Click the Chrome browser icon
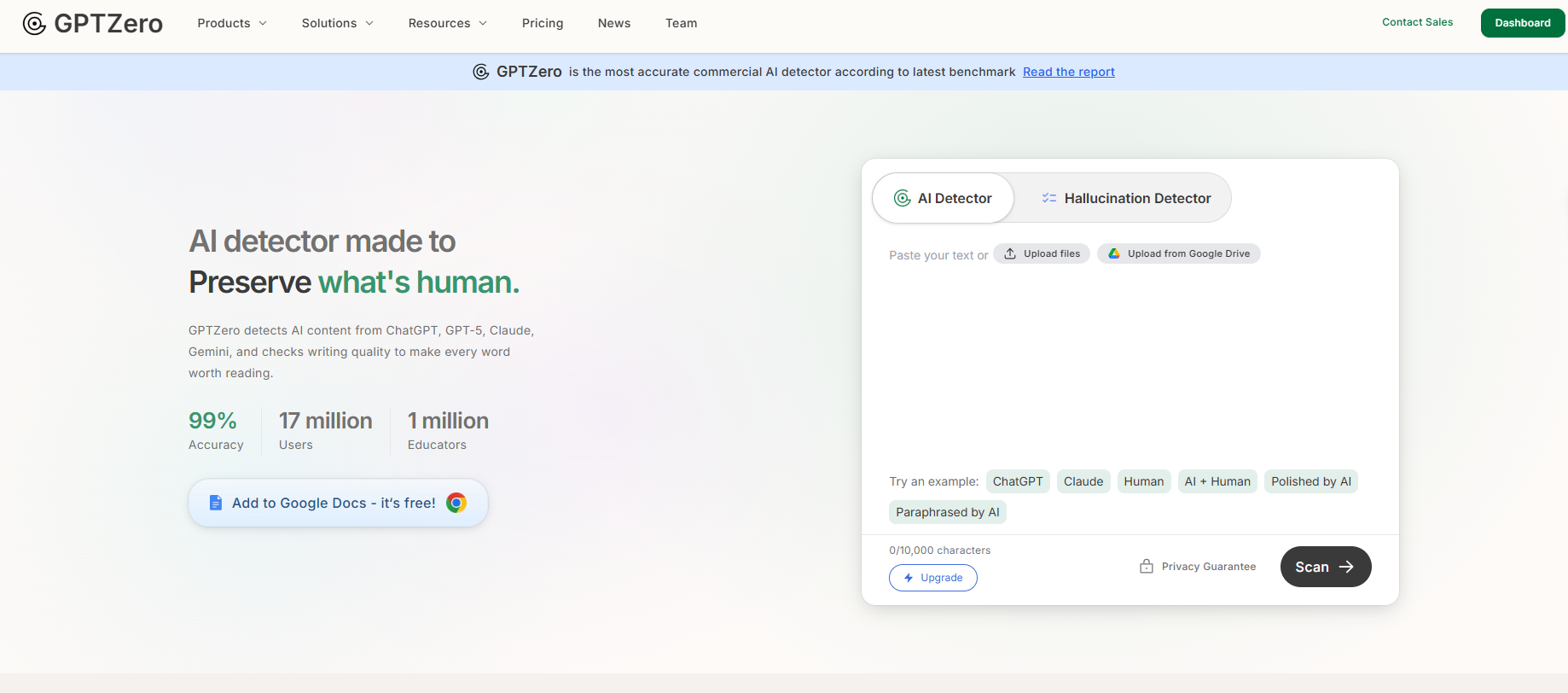This screenshot has width=1568, height=693. pos(456,503)
